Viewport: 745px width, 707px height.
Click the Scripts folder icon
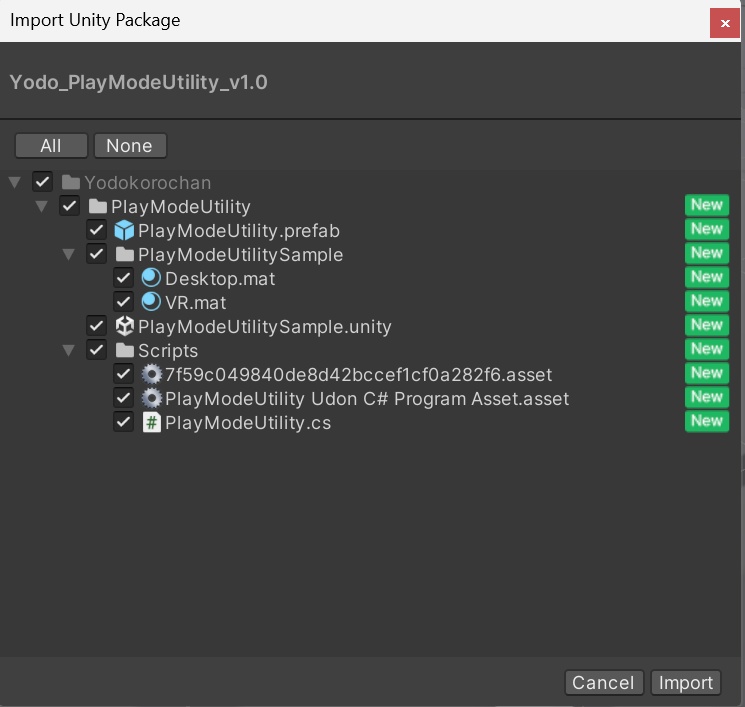tap(124, 350)
